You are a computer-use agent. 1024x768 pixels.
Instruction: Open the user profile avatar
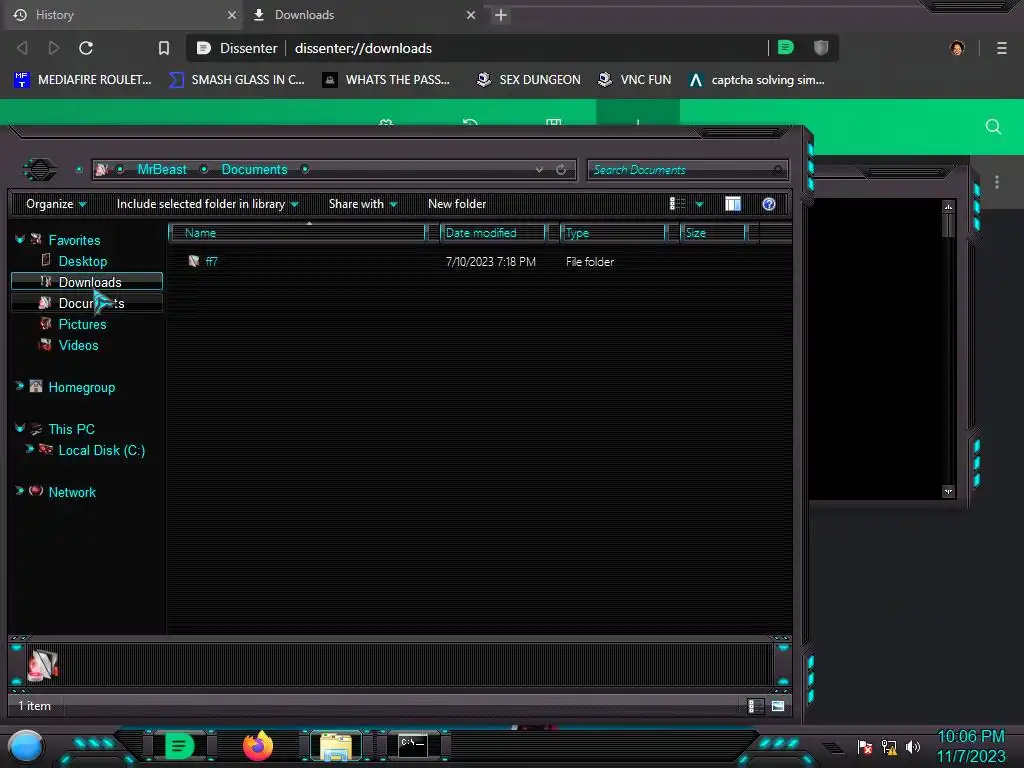[x=957, y=48]
